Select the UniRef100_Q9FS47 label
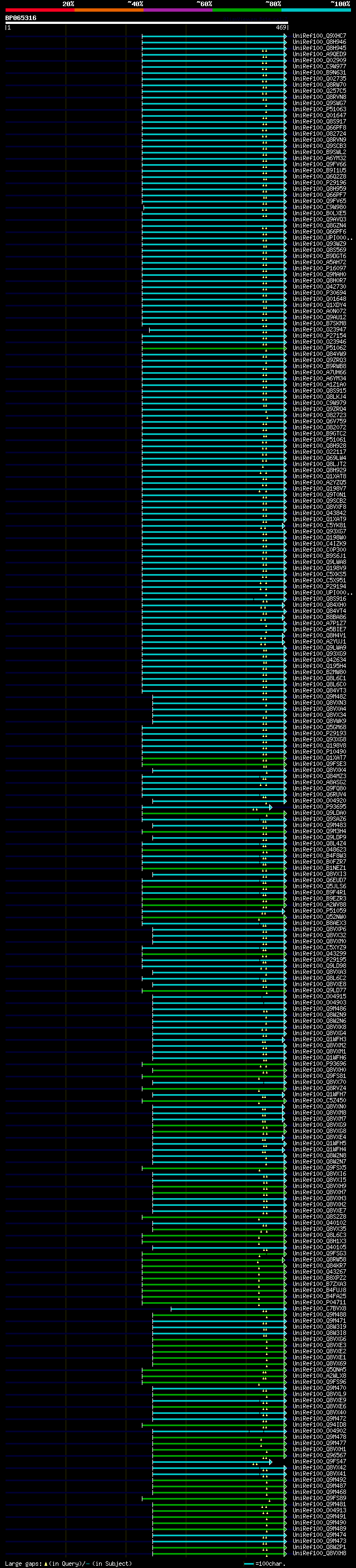The image size is (356, 1568). (x=319, y=1461)
